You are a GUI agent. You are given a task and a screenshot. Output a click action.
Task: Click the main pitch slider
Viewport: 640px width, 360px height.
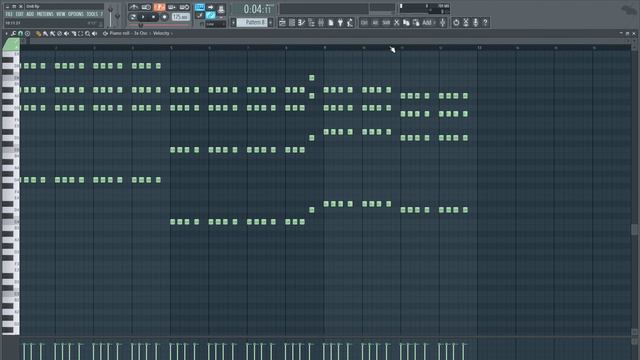118,16
